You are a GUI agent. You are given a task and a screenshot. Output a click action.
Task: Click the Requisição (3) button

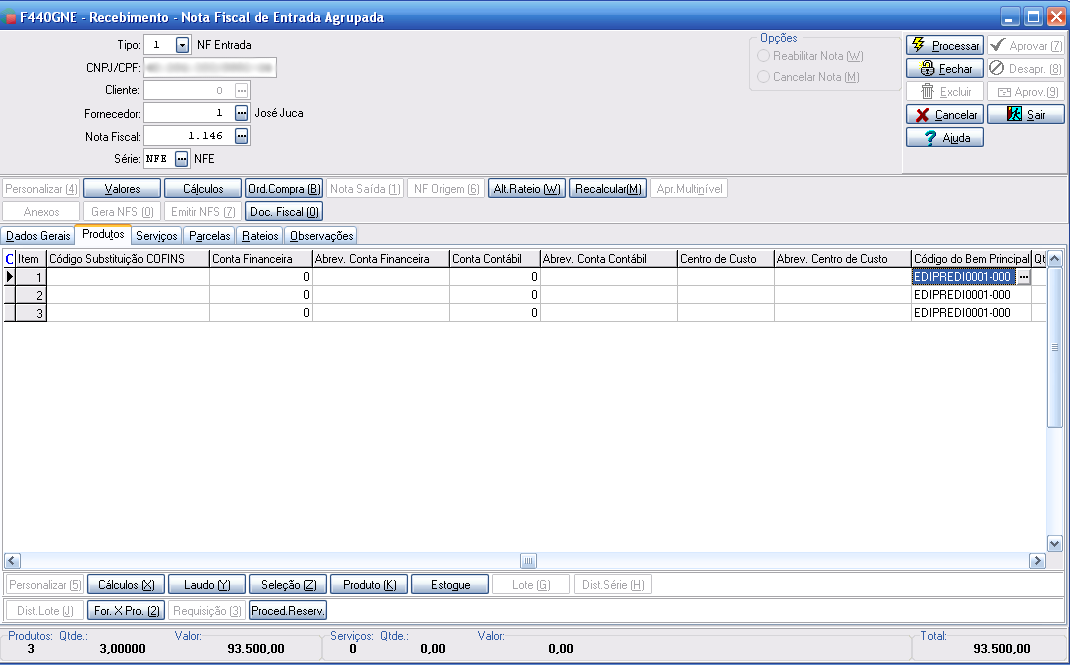[207, 610]
